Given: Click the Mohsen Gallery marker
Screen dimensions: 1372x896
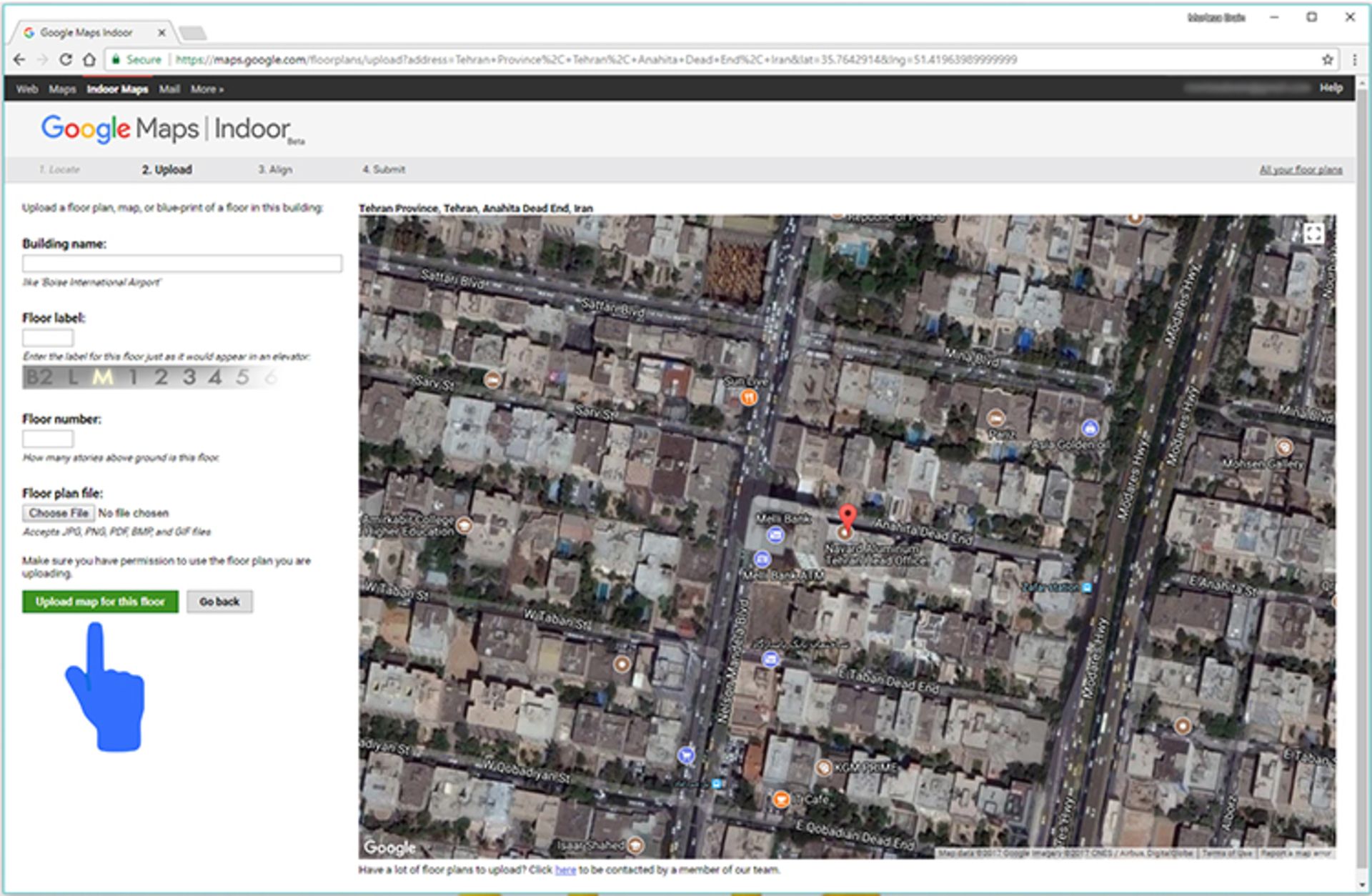Looking at the screenshot, I should pos(1284,448).
